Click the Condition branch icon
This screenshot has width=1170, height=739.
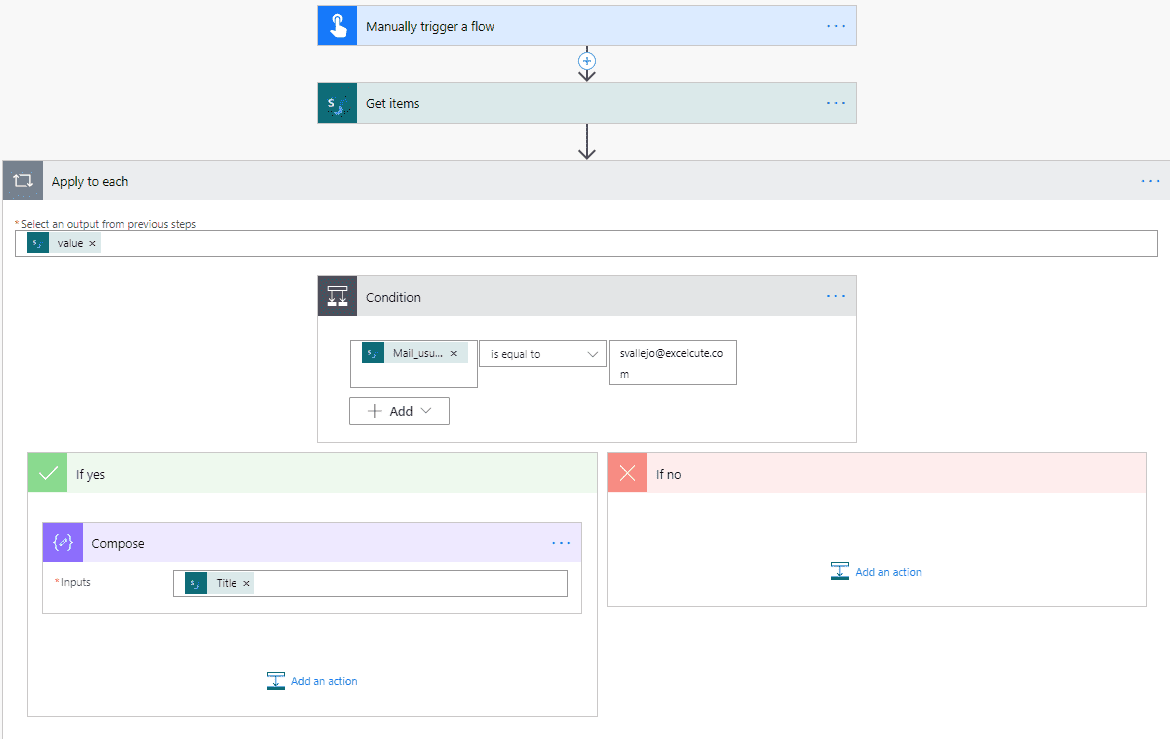(336, 296)
